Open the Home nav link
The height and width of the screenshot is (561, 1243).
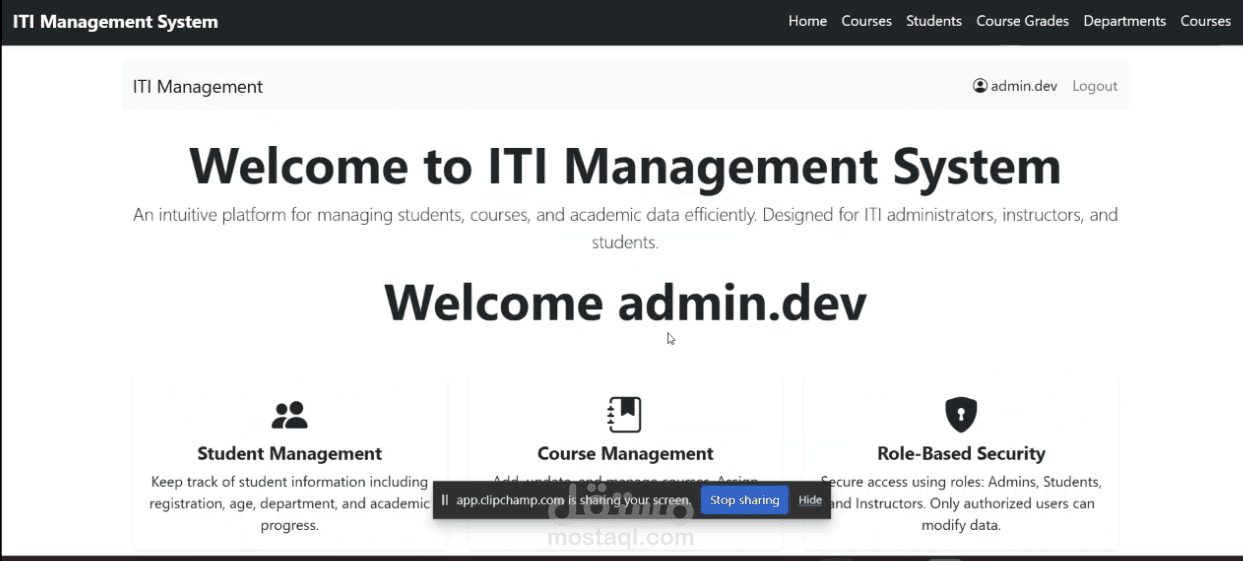tap(807, 21)
